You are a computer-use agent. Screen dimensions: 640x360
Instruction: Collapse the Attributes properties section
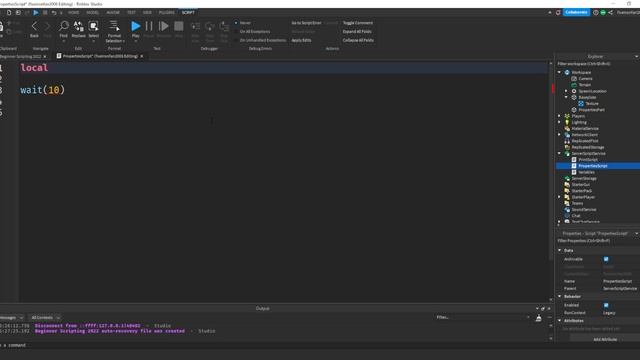point(560,321)
